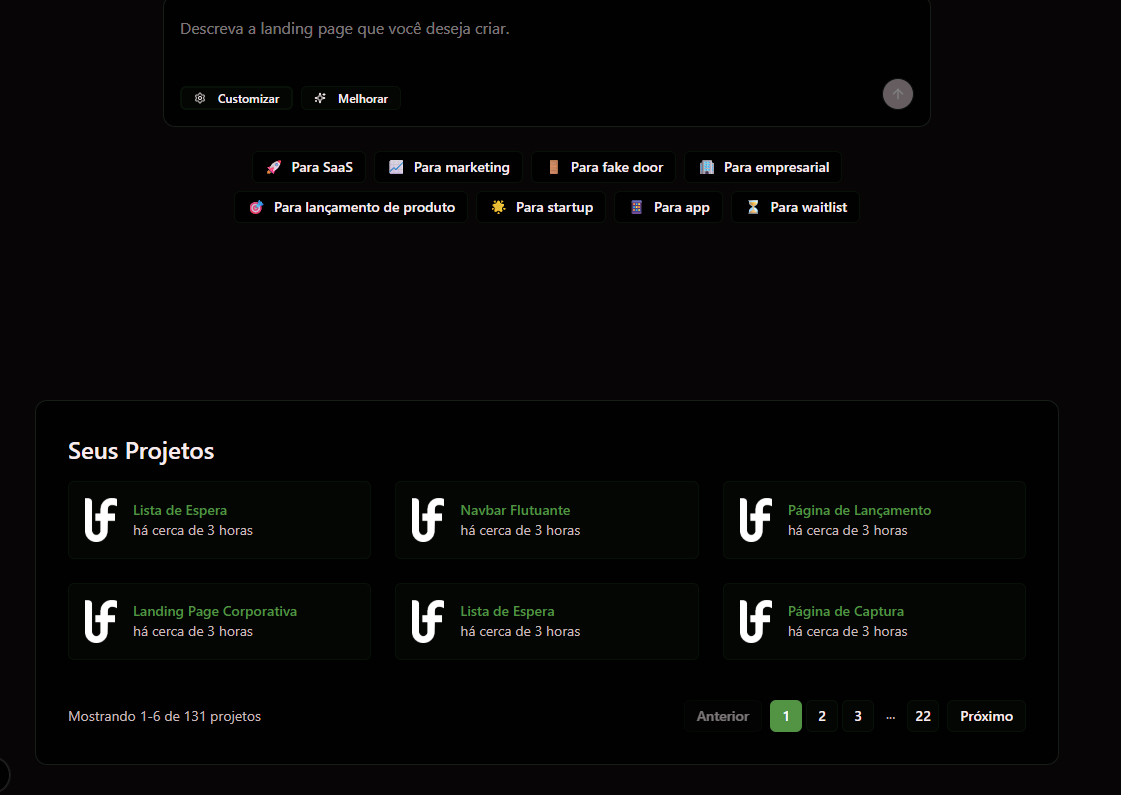
Task: Pick the Para fake door suggestion
Action: (604, 167)
